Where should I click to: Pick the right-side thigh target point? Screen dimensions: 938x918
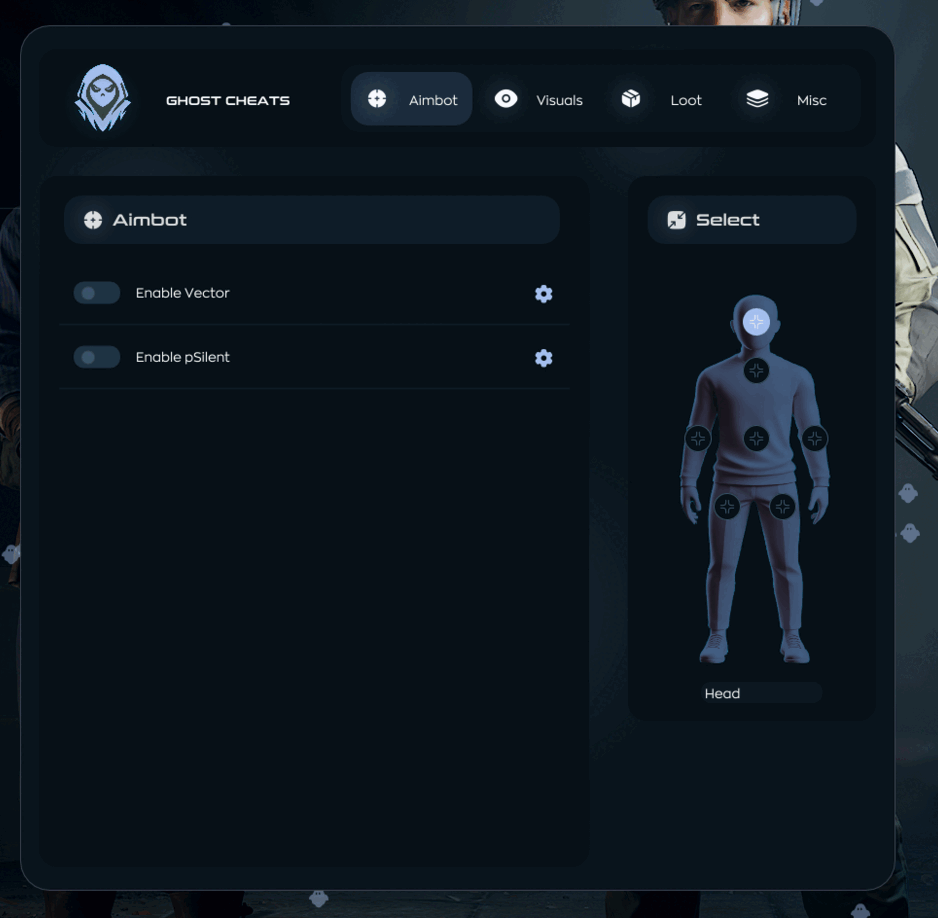(783, 507)
